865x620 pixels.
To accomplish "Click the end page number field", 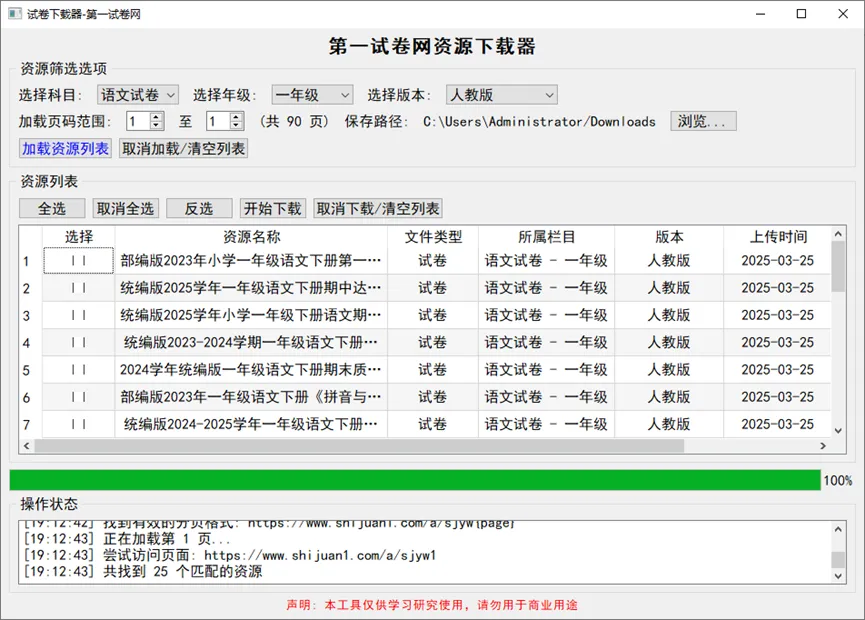I will tap(218, 121).
